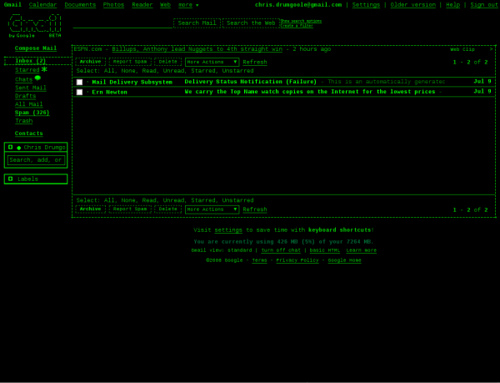Click the star icon next to Starred

point(44,69)
